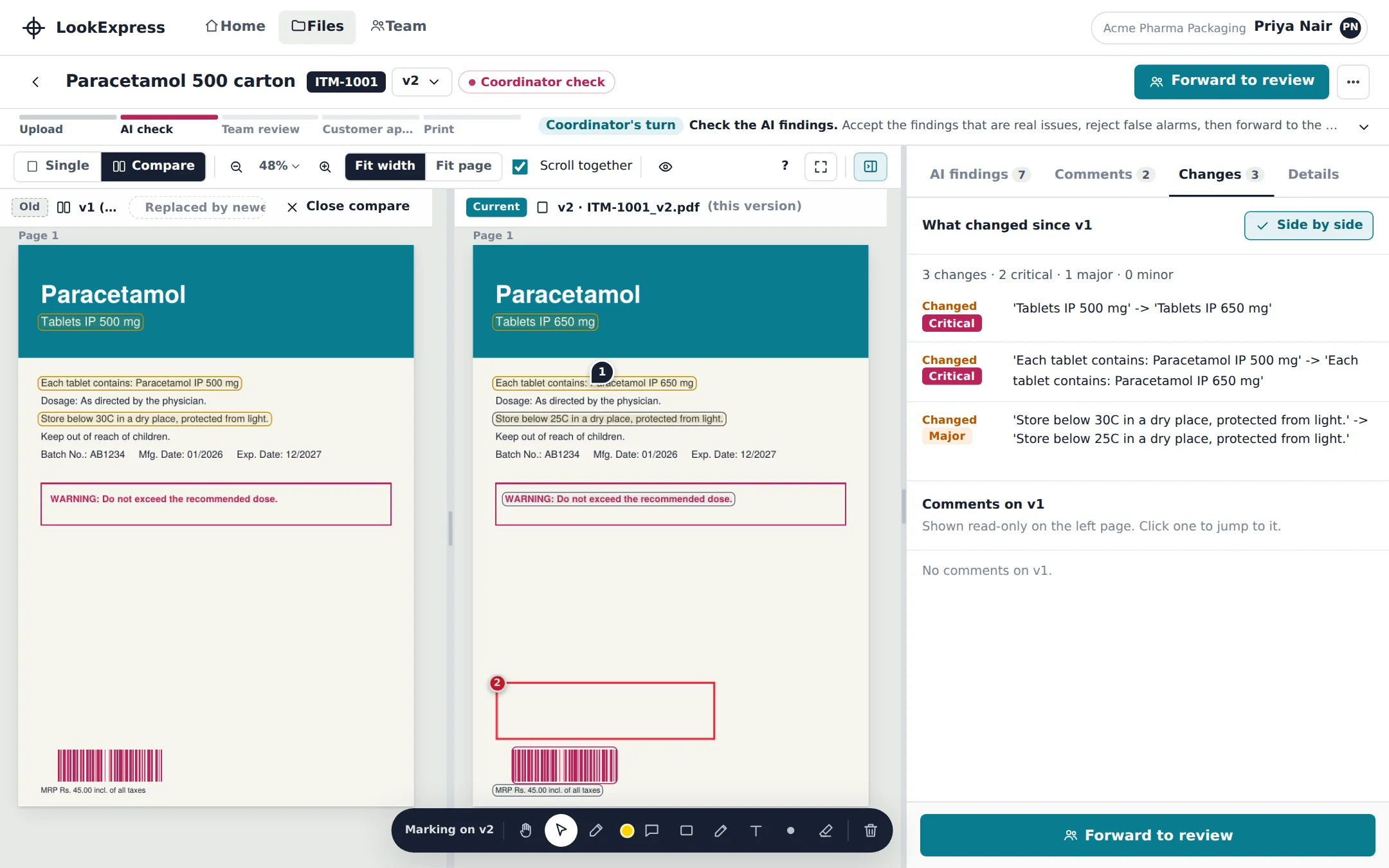Click the bottom Forward to review button
The height and width of the screenshot is (868, 1389).
(1147, 835)
